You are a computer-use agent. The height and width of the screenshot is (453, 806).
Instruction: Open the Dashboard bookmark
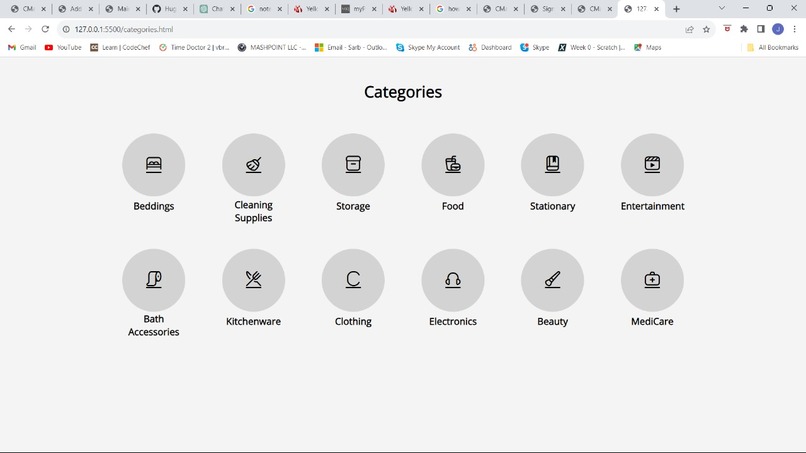click(x=490, y=47)
